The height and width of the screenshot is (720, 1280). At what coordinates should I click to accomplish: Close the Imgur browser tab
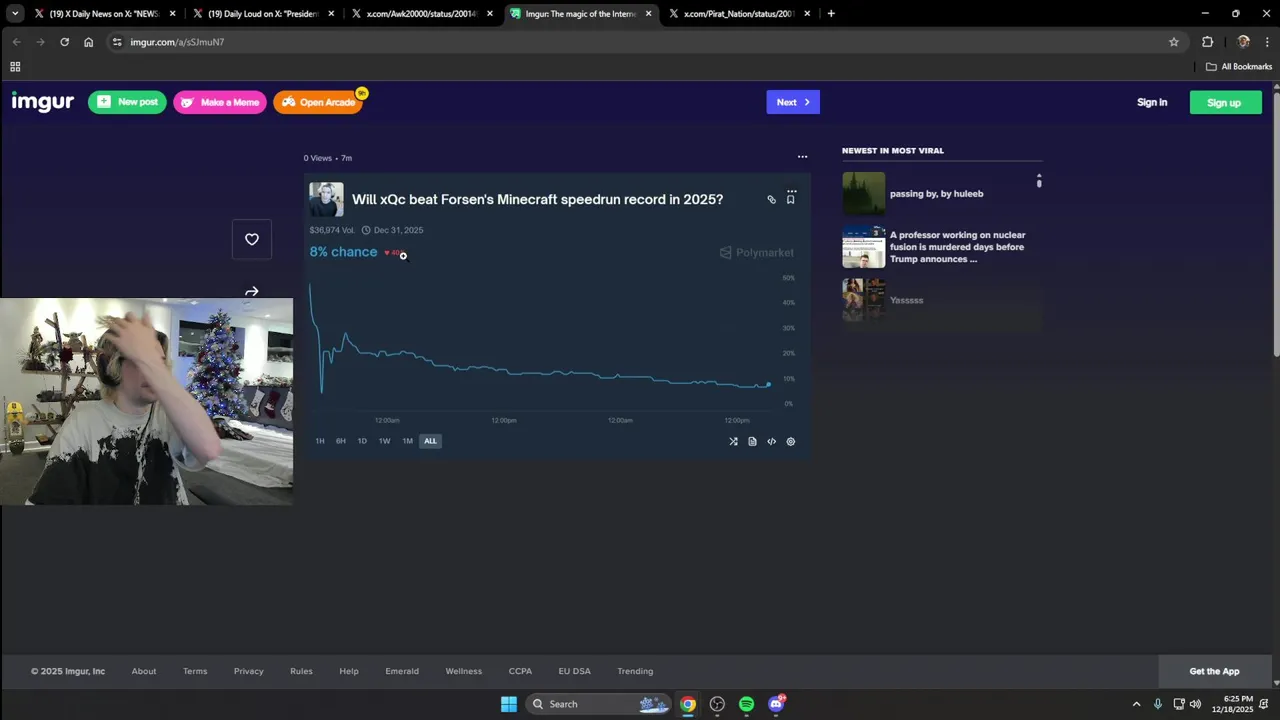click(649, 14)
